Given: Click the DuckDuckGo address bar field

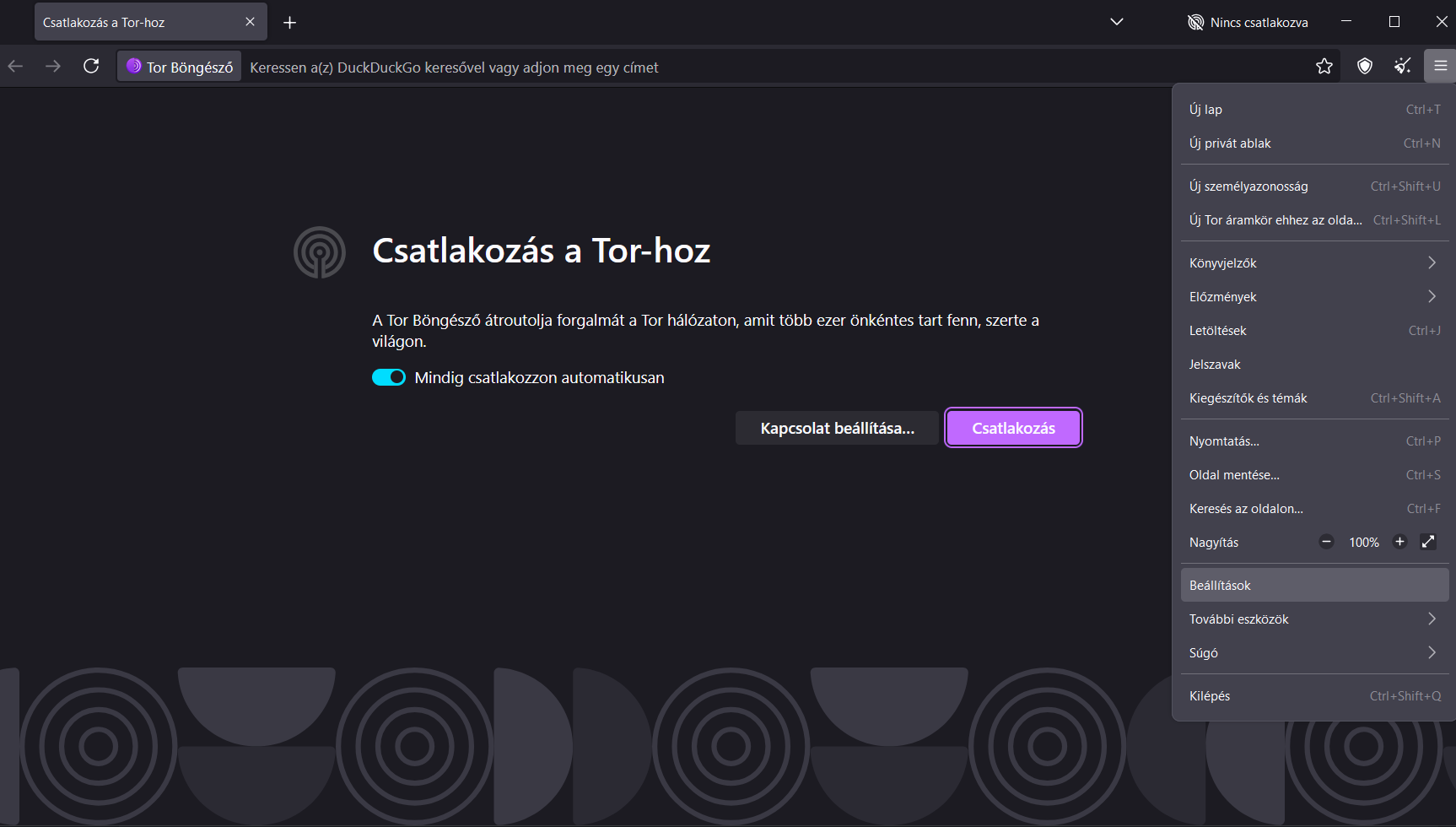Looking at the screenshot, I should [x=759, y=68].
